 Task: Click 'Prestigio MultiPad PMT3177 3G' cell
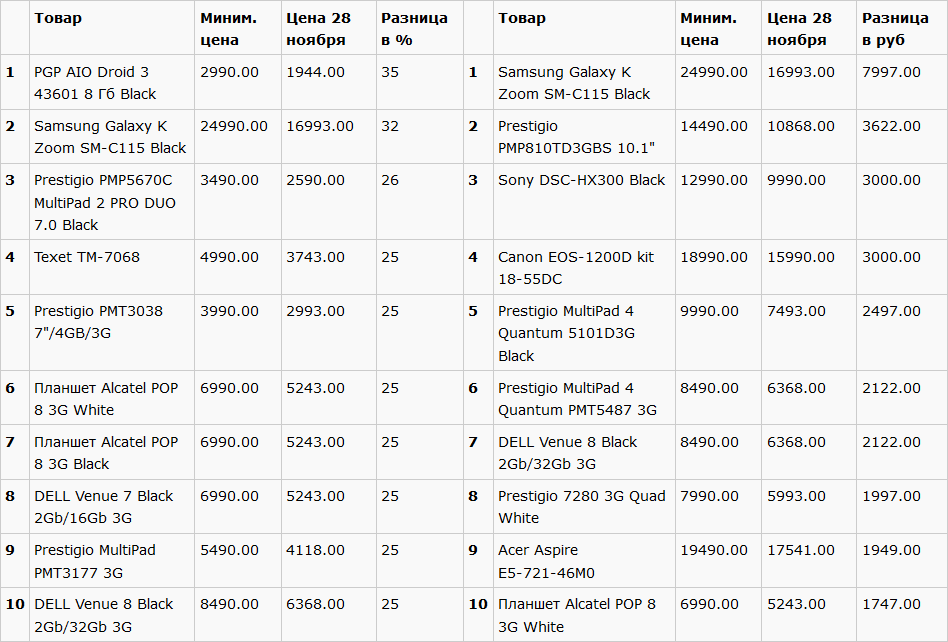point(95,561)
